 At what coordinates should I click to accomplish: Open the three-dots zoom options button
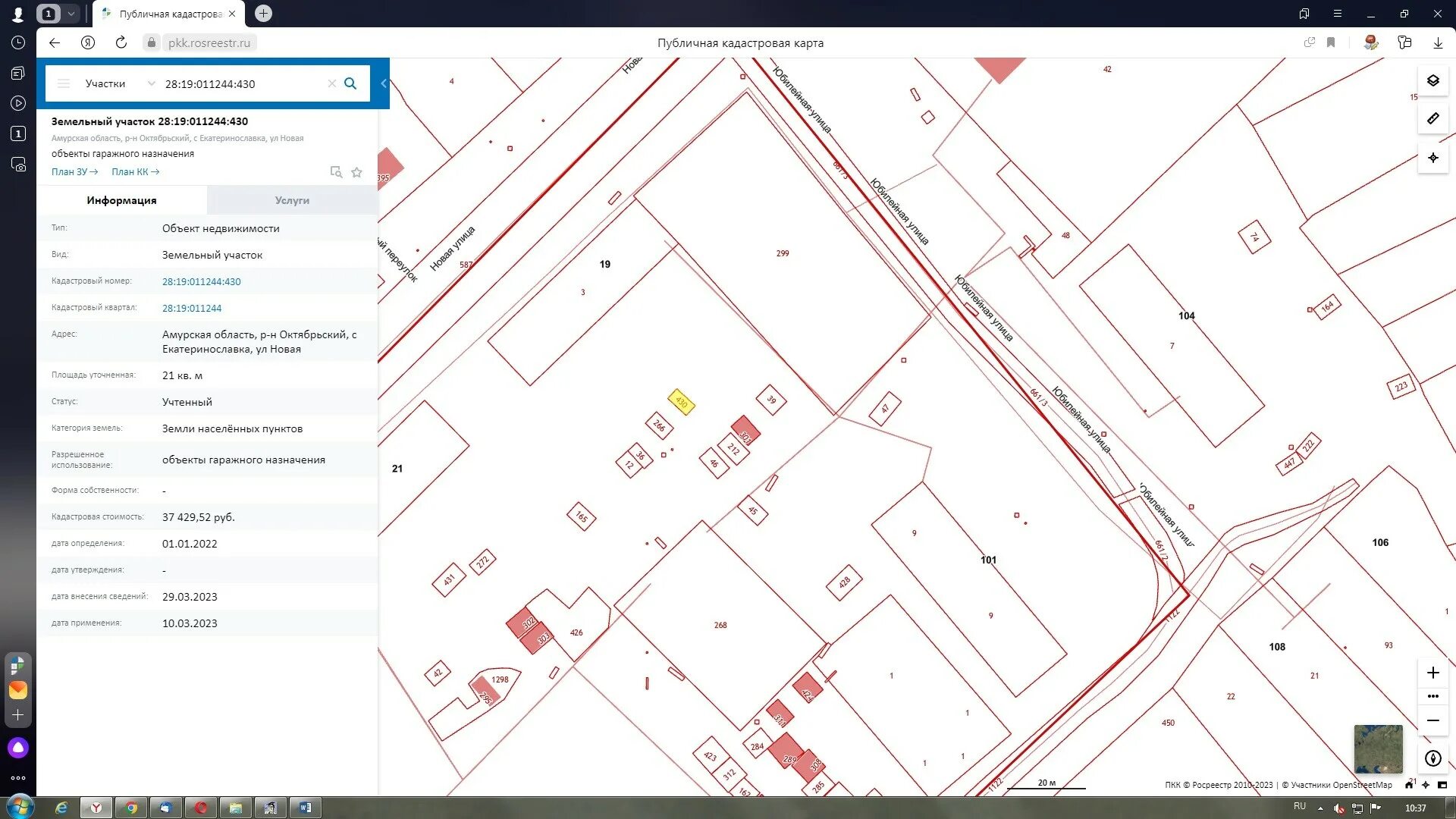[x=1432, y=696]
